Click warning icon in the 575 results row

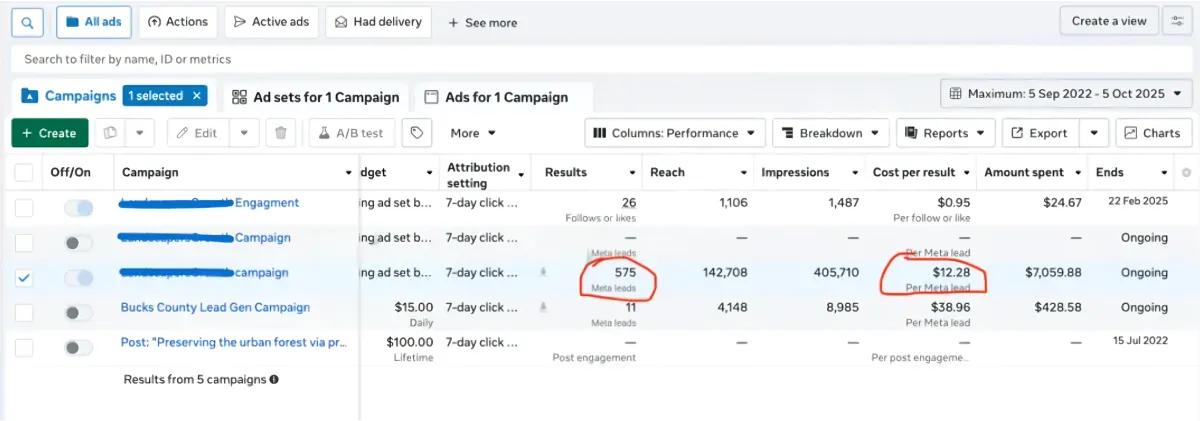pyautogui.click(x=544, y=272)
